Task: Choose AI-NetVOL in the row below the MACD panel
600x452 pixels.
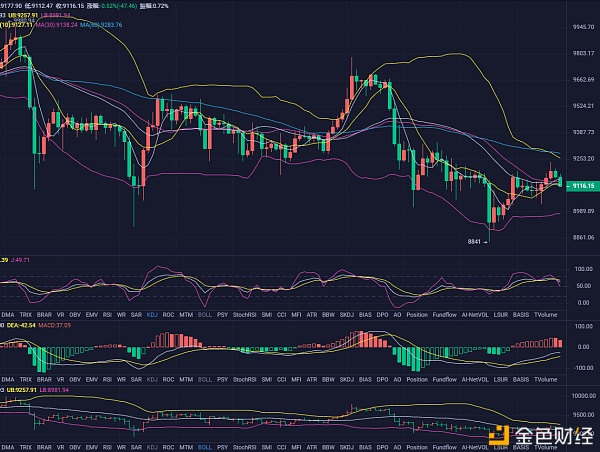Action: tap(475, 379)
